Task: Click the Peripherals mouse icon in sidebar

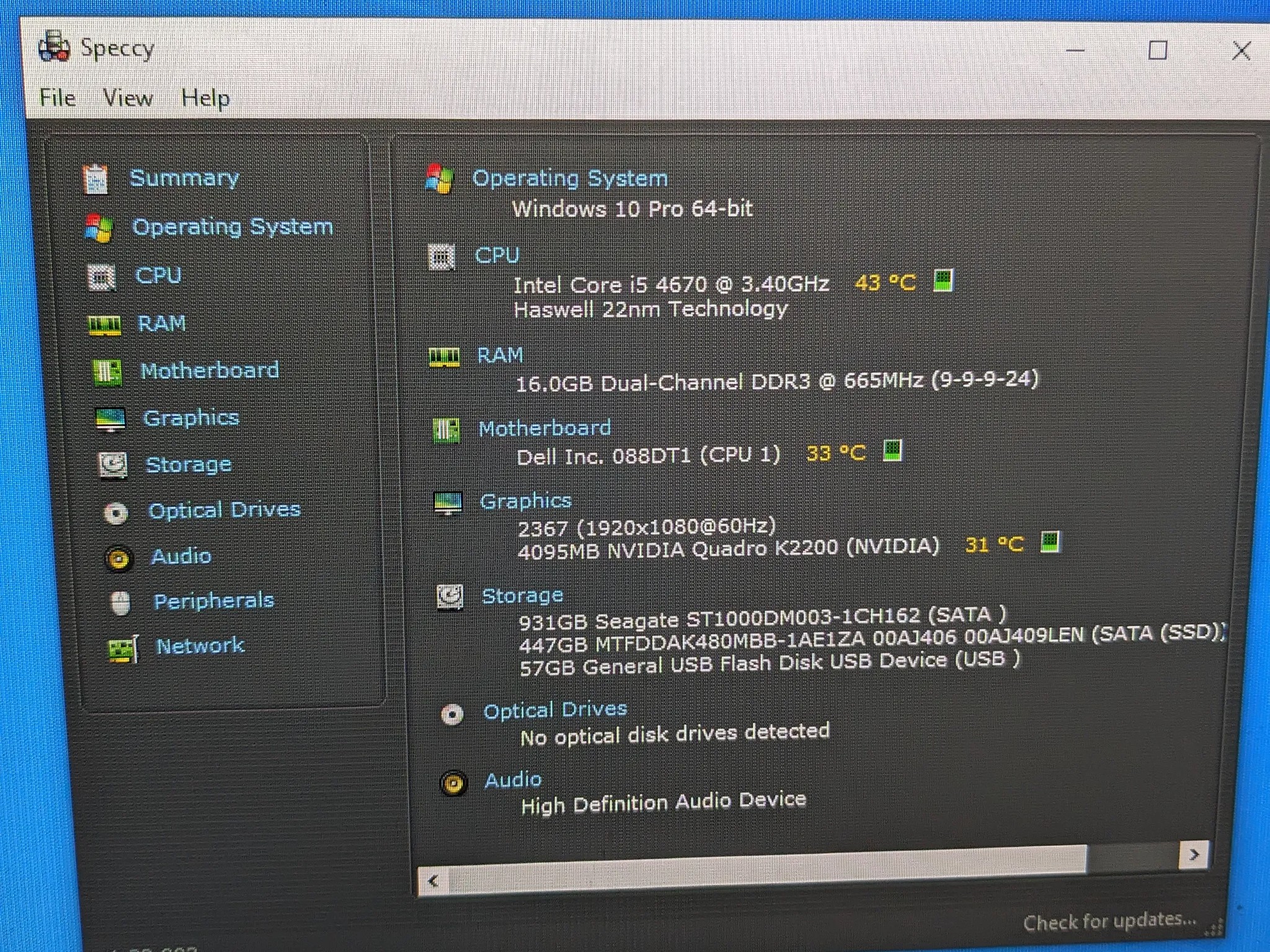Action: 120,603
